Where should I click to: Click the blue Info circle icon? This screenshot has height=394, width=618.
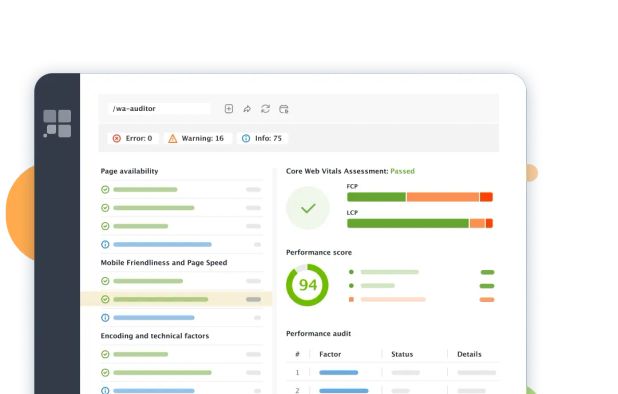tap(246, 138)
